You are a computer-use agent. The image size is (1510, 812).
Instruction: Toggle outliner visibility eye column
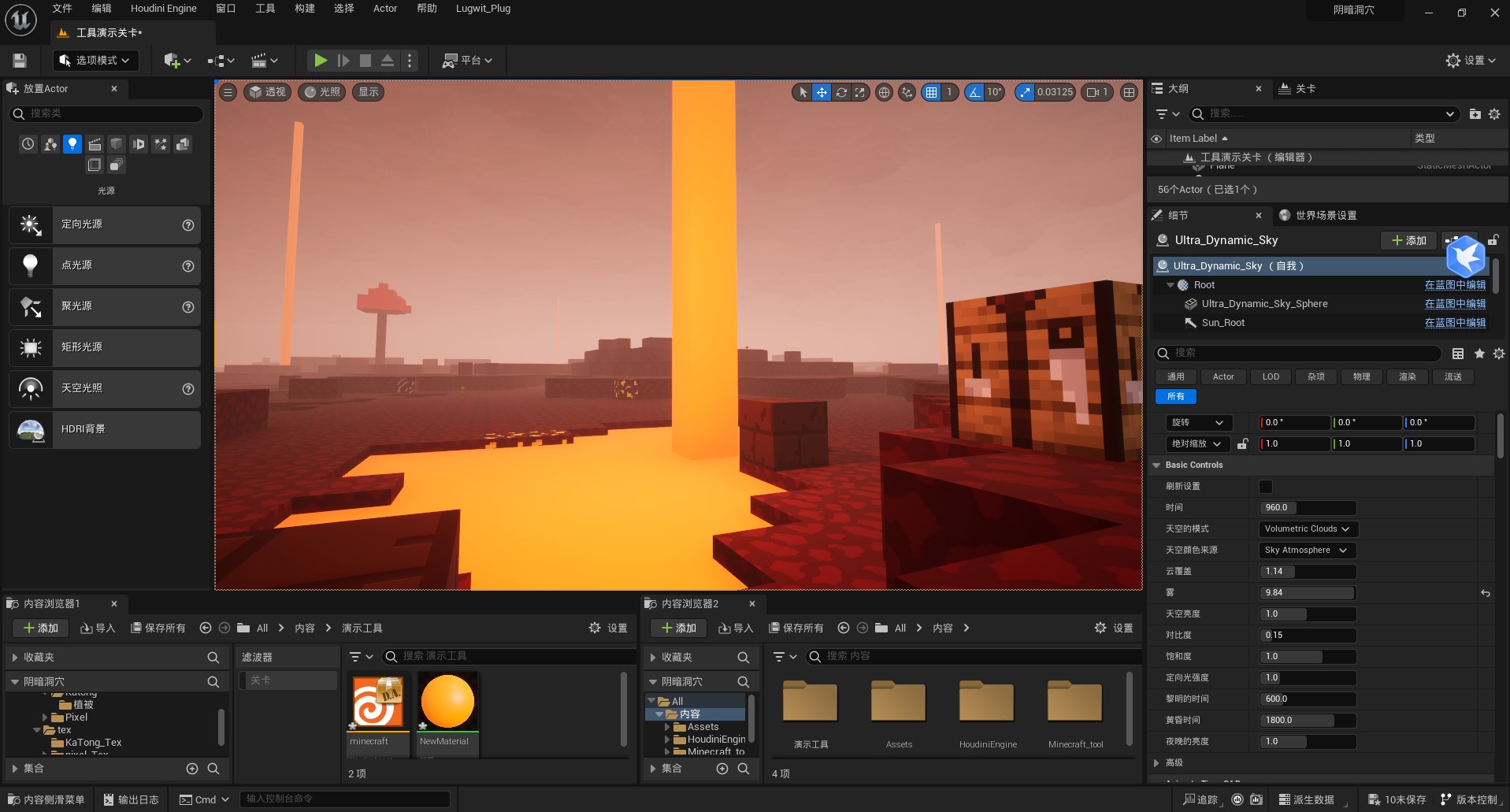1156,139
